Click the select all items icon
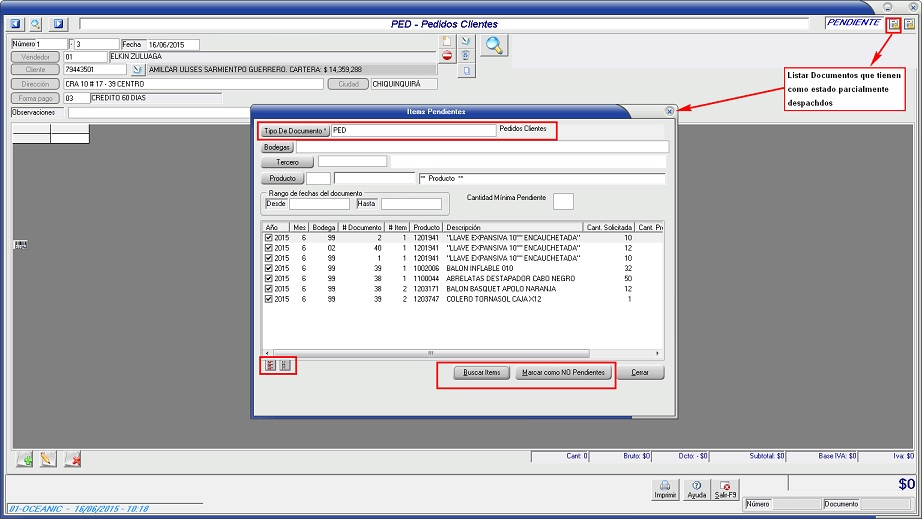 [x=270, y=366]
